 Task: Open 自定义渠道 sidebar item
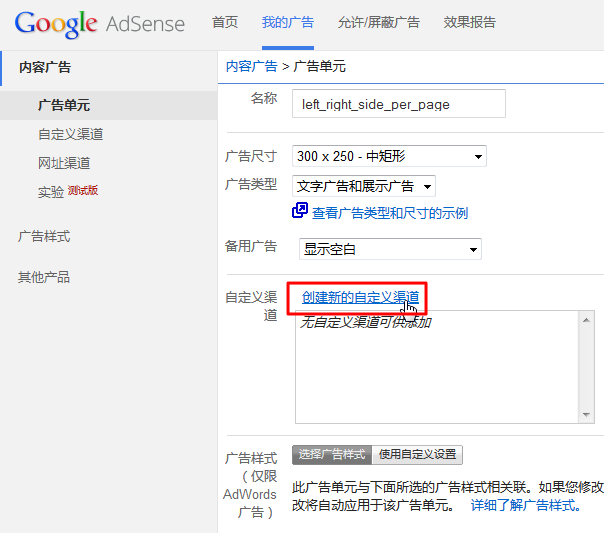70,134
